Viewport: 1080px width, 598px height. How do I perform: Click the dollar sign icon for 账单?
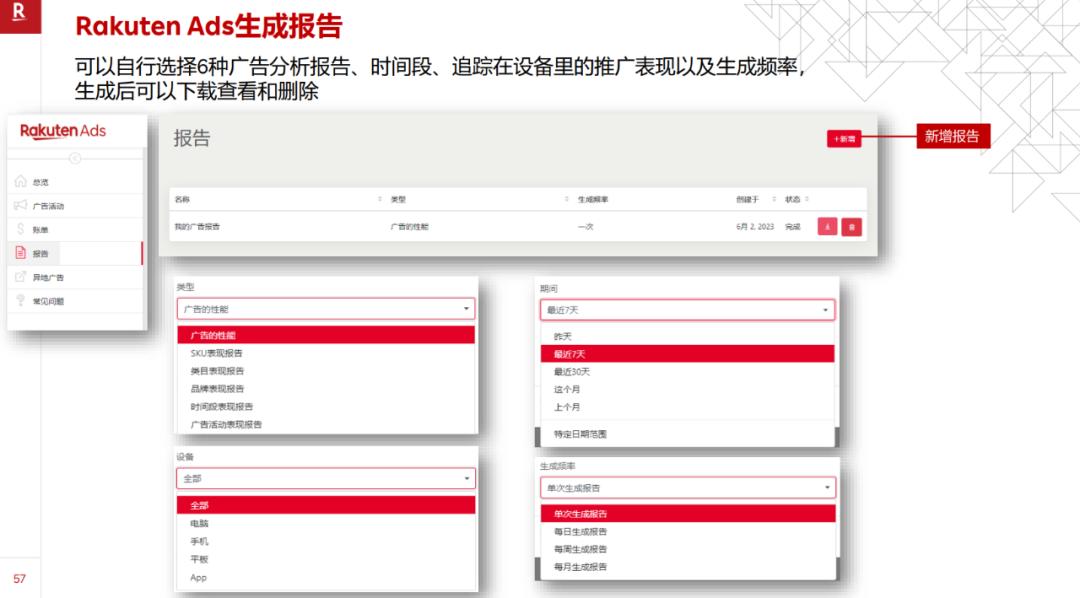20,229
